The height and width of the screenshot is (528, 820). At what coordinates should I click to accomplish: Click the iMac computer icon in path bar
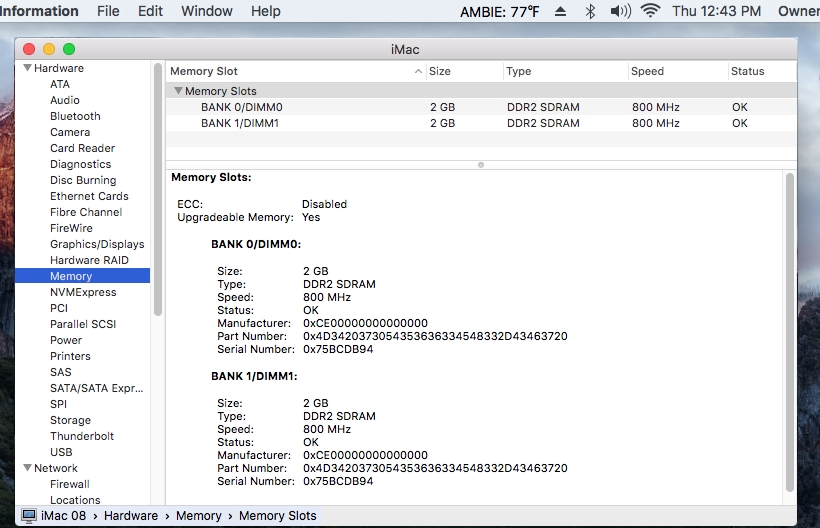point(29,516)
